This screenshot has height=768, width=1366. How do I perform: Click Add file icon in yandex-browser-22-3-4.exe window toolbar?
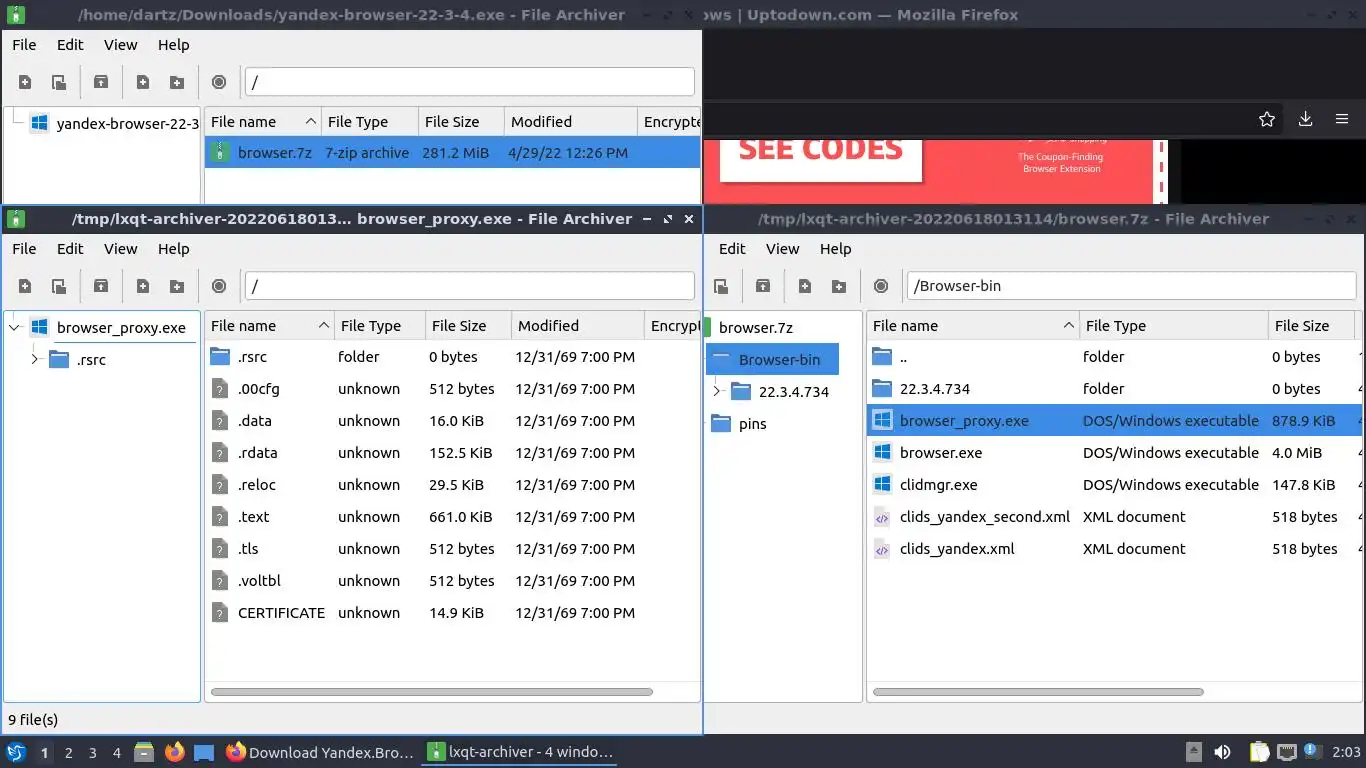click(x=143, y=82)
